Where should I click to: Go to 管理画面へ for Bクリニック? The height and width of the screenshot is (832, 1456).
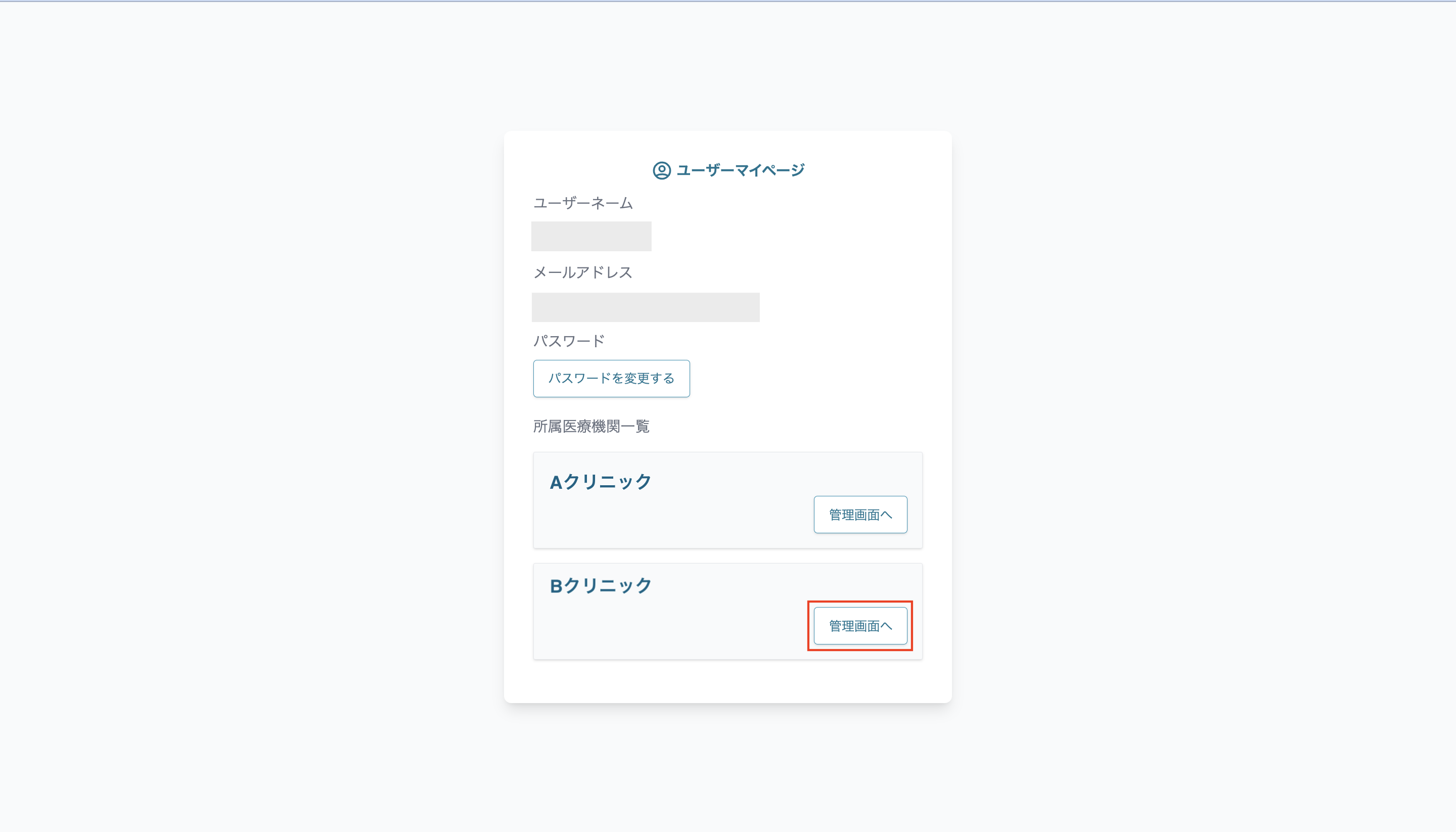[x=860, y=626]
